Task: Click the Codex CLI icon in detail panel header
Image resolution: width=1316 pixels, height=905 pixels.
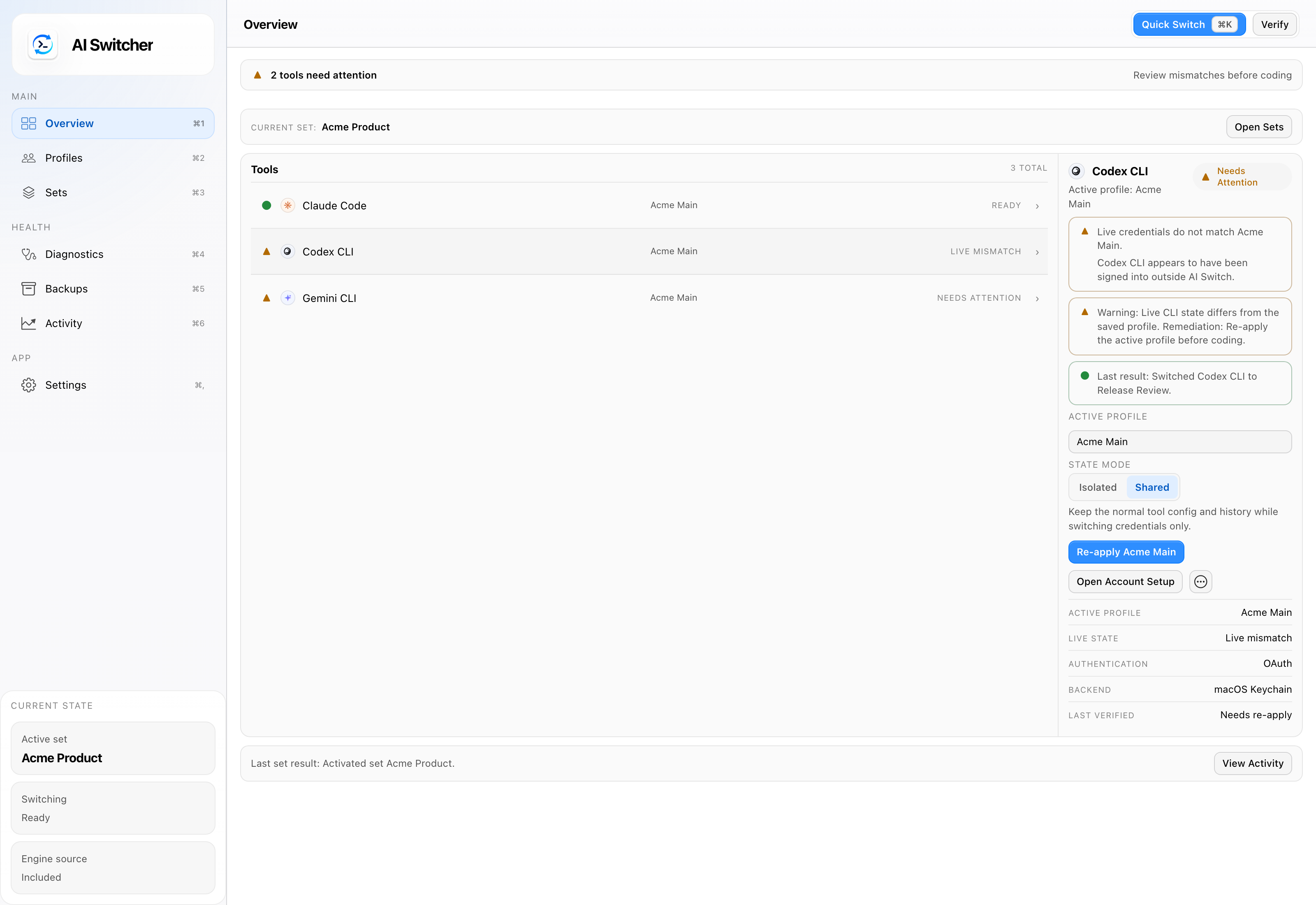Action: click(x=1076, y=171)
